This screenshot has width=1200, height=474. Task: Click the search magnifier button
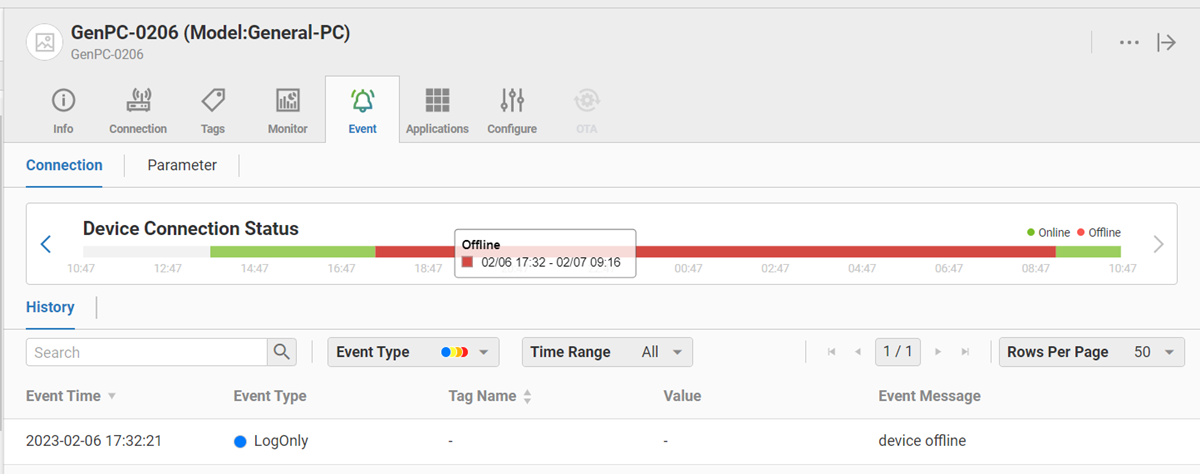[x=282, y=352]
